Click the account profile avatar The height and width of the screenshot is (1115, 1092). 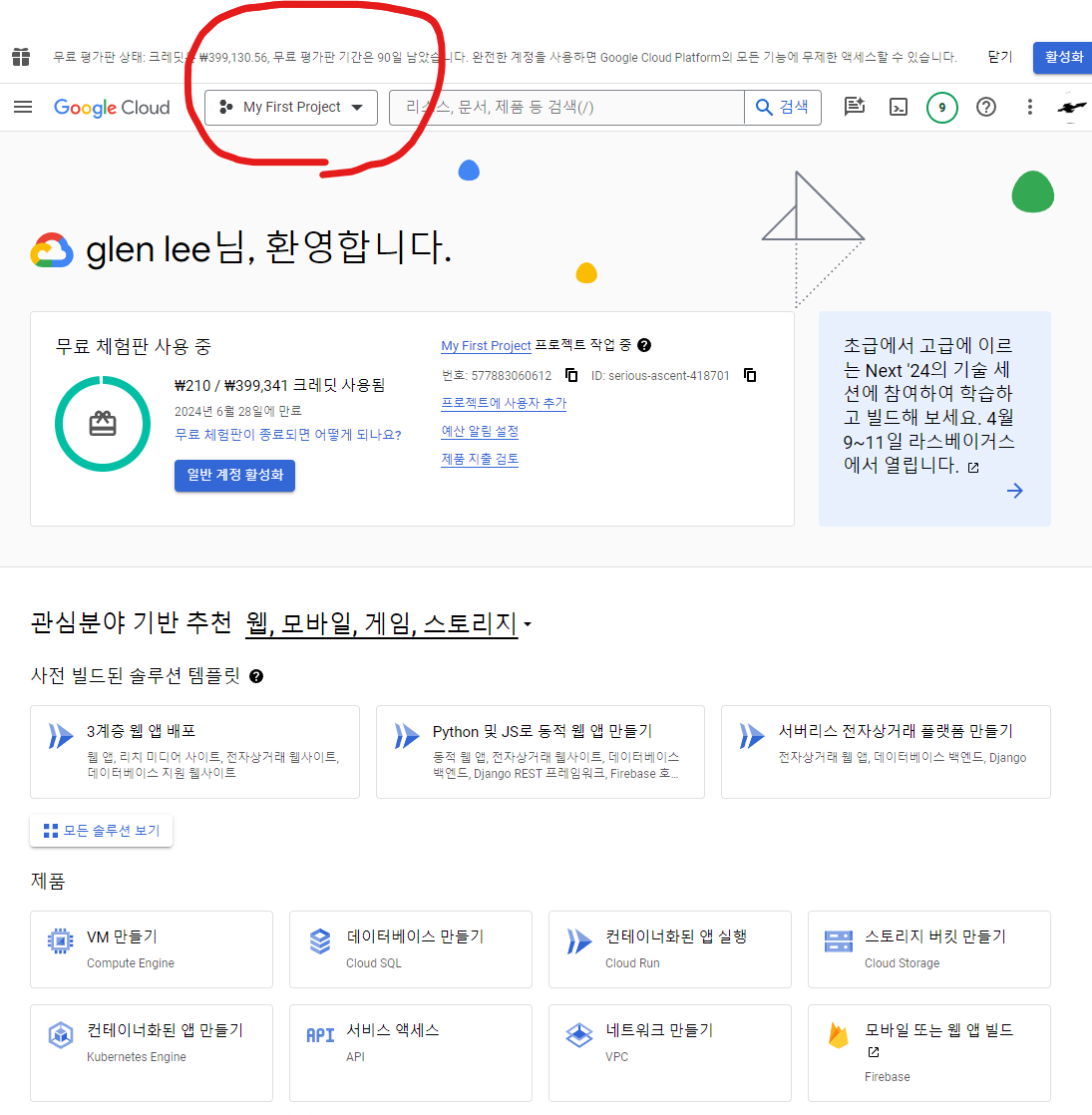(x=1071, y=108)
